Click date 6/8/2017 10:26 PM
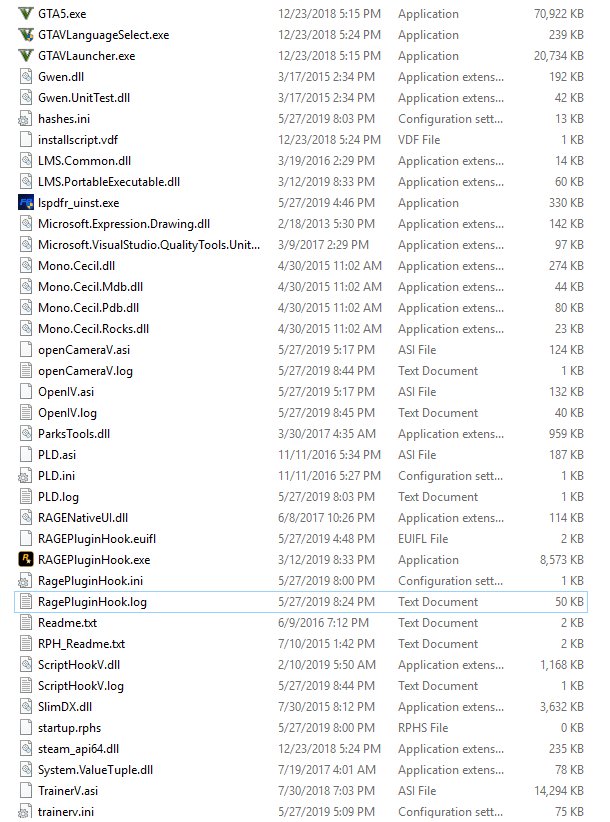This screenshot has width=610, height=822. click(326, 517)
